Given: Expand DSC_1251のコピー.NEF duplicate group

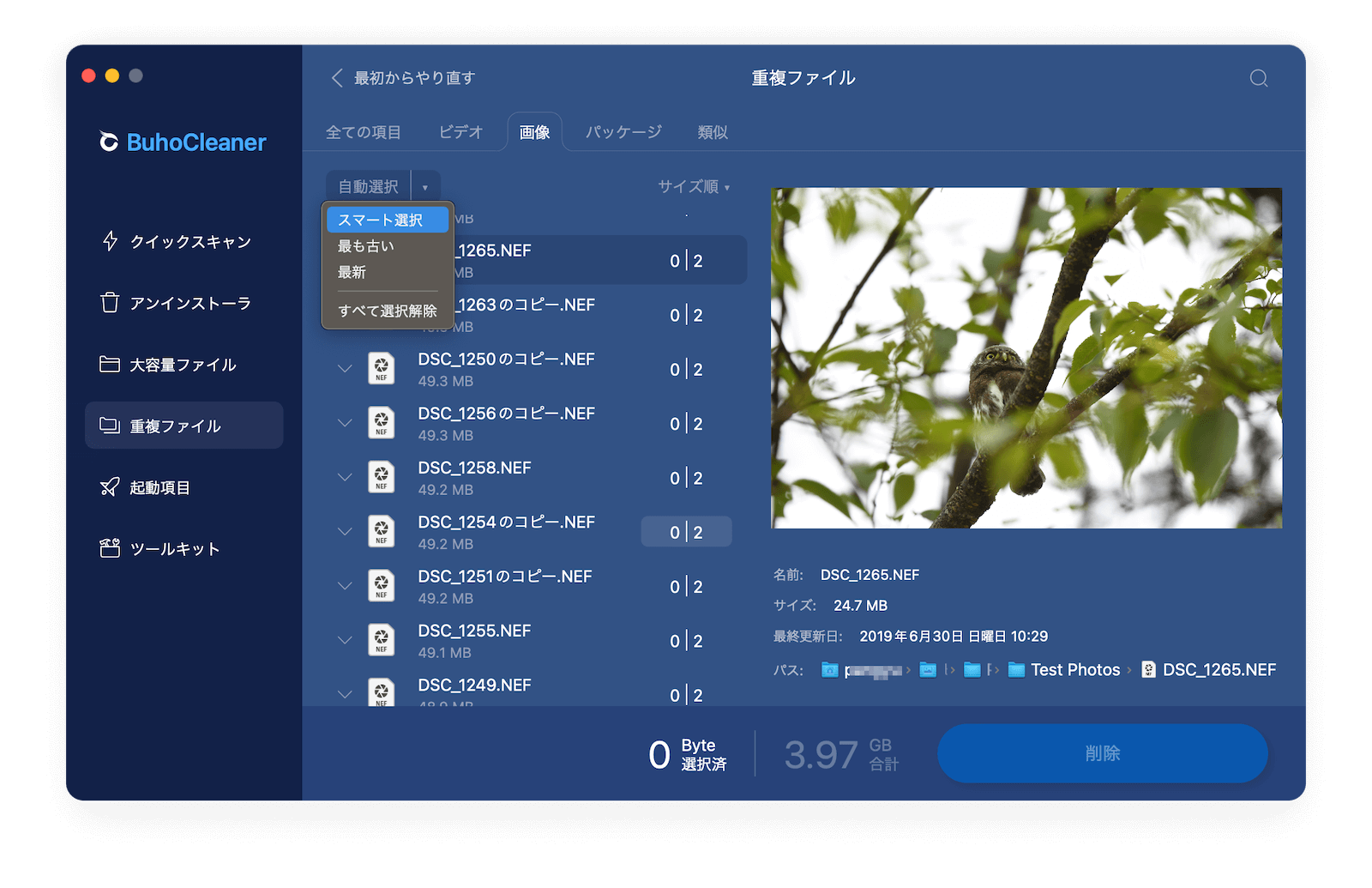Looking at the screenshot, I should coord(345,586).
